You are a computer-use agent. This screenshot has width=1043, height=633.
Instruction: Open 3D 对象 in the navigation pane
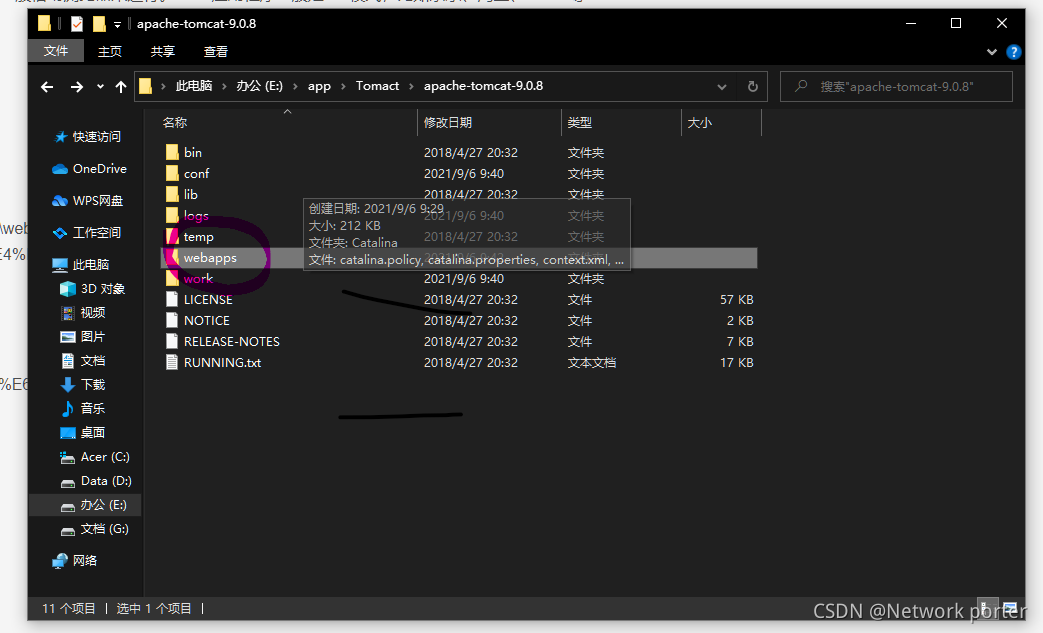tap(102, 289)
